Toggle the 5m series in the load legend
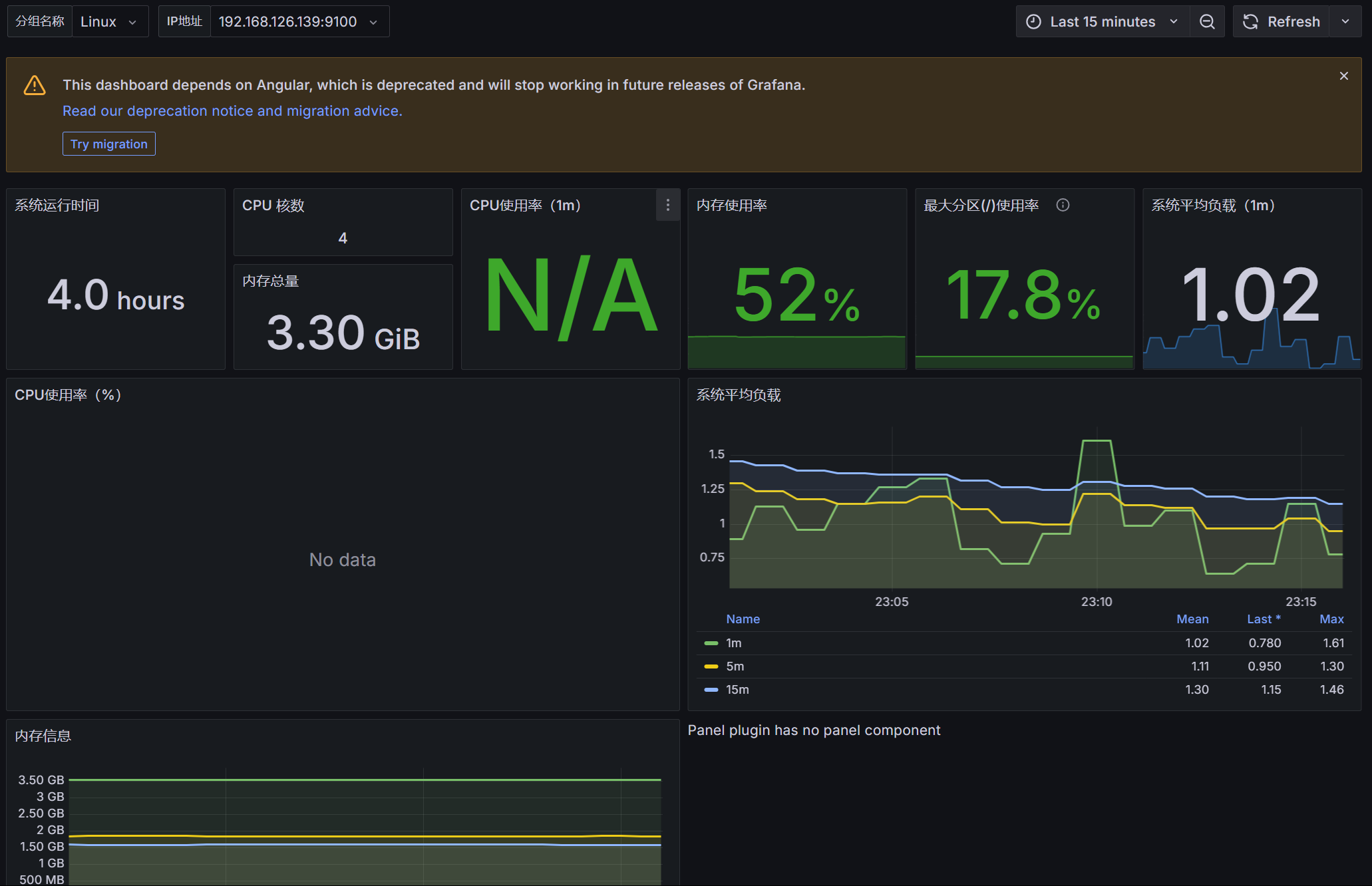This screenshot has width=1372, height=886. [x=735, y=666]
